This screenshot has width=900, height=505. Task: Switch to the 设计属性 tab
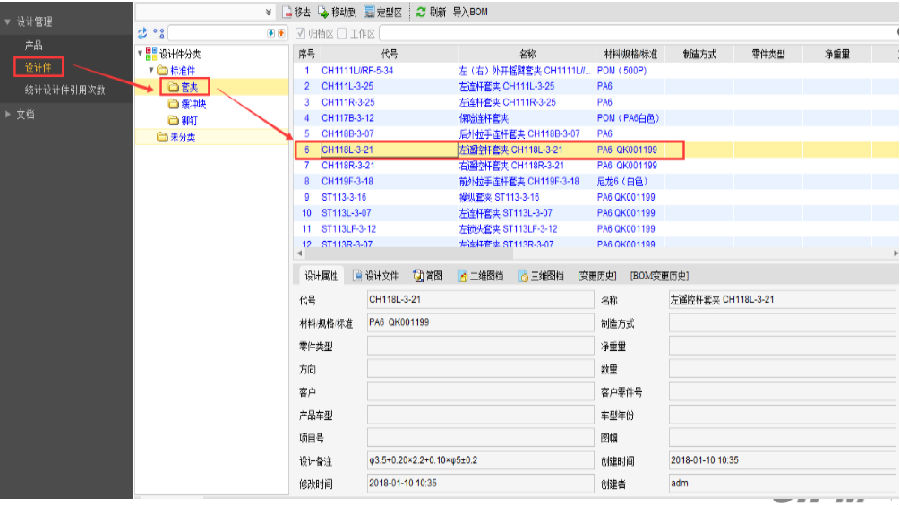321,276
